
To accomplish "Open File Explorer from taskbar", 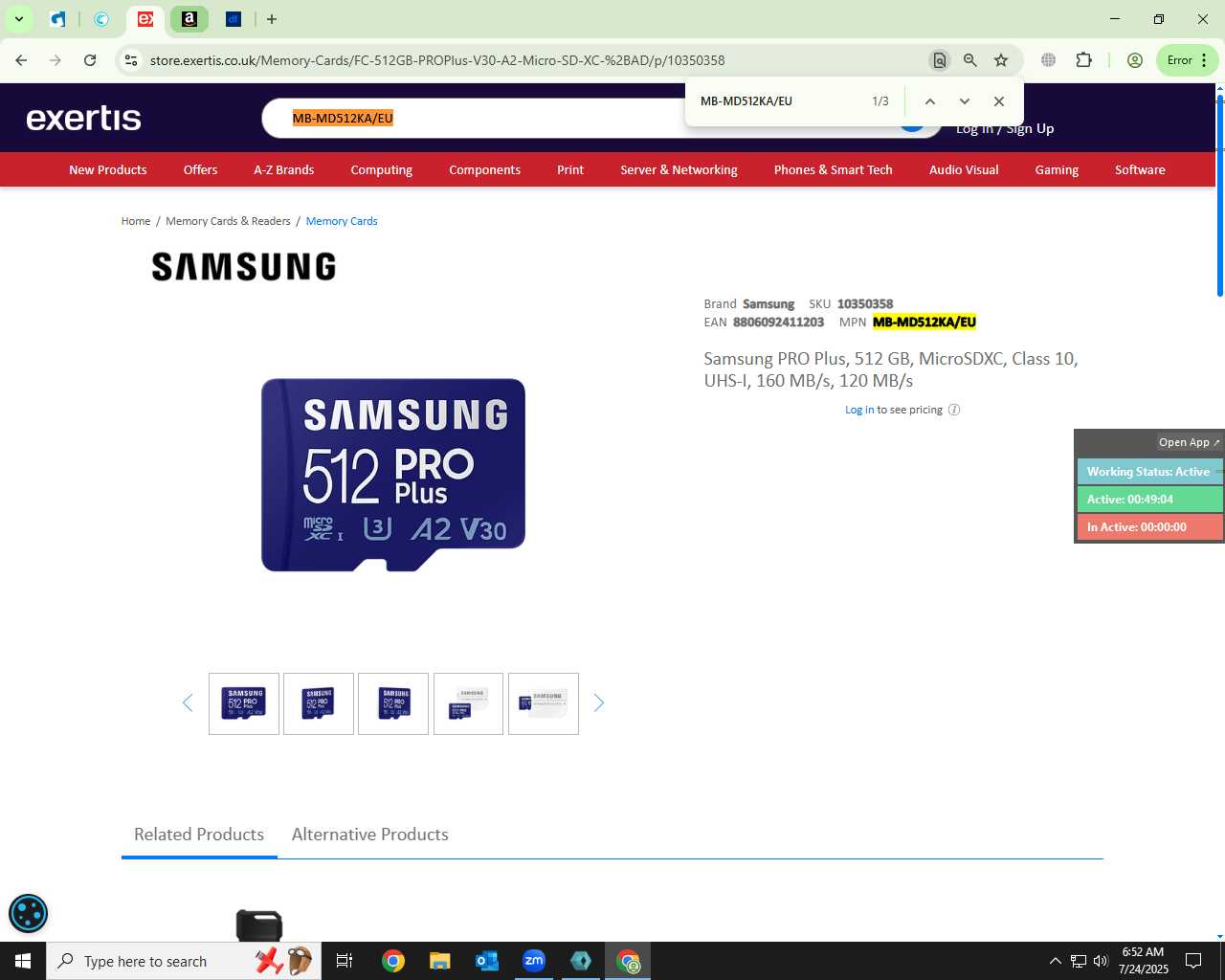I will 439,961.
